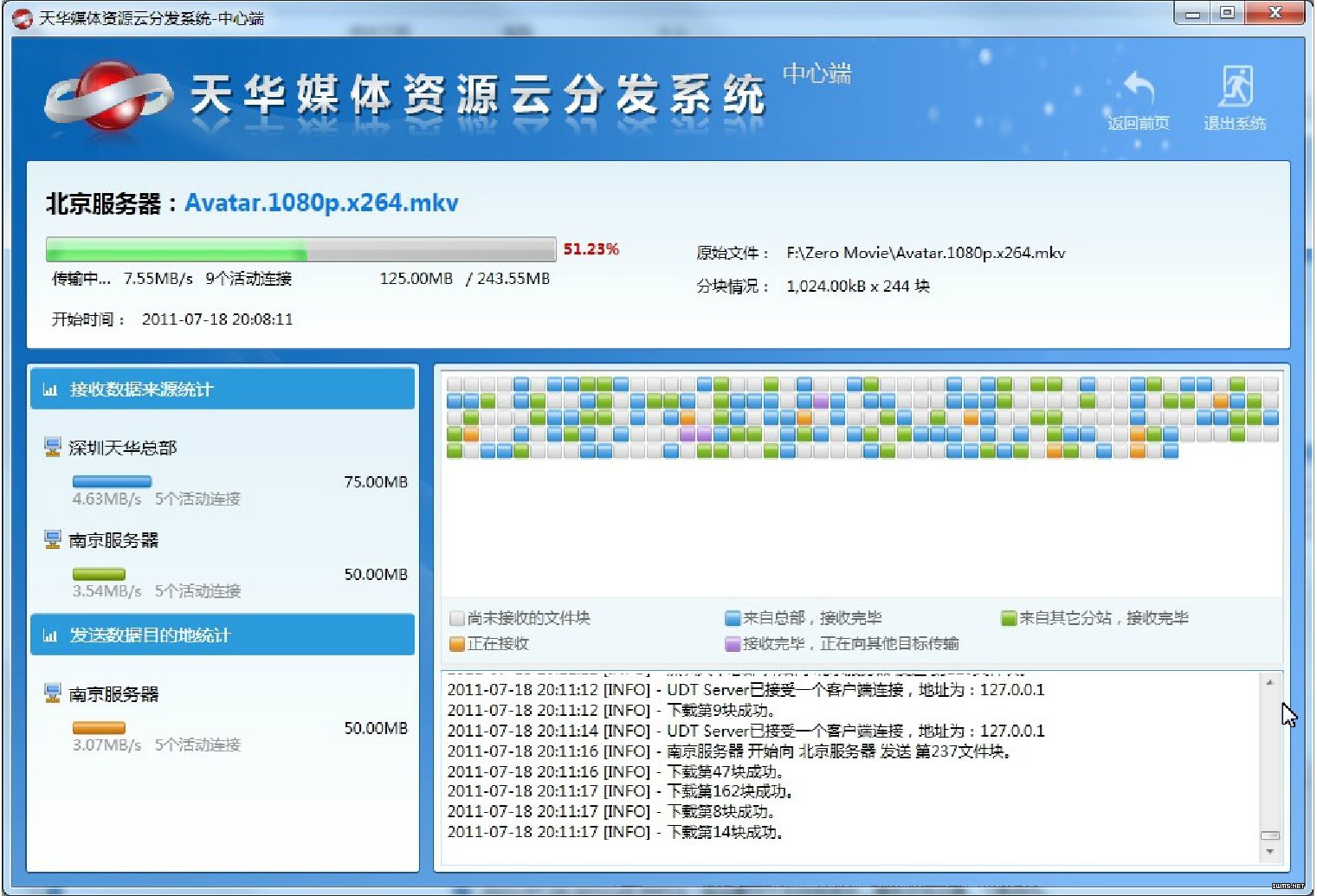Click the bar chart icon in send statistics header
Image resolution: width=1317 pixels, height=896 pixels.
point(50,635)
